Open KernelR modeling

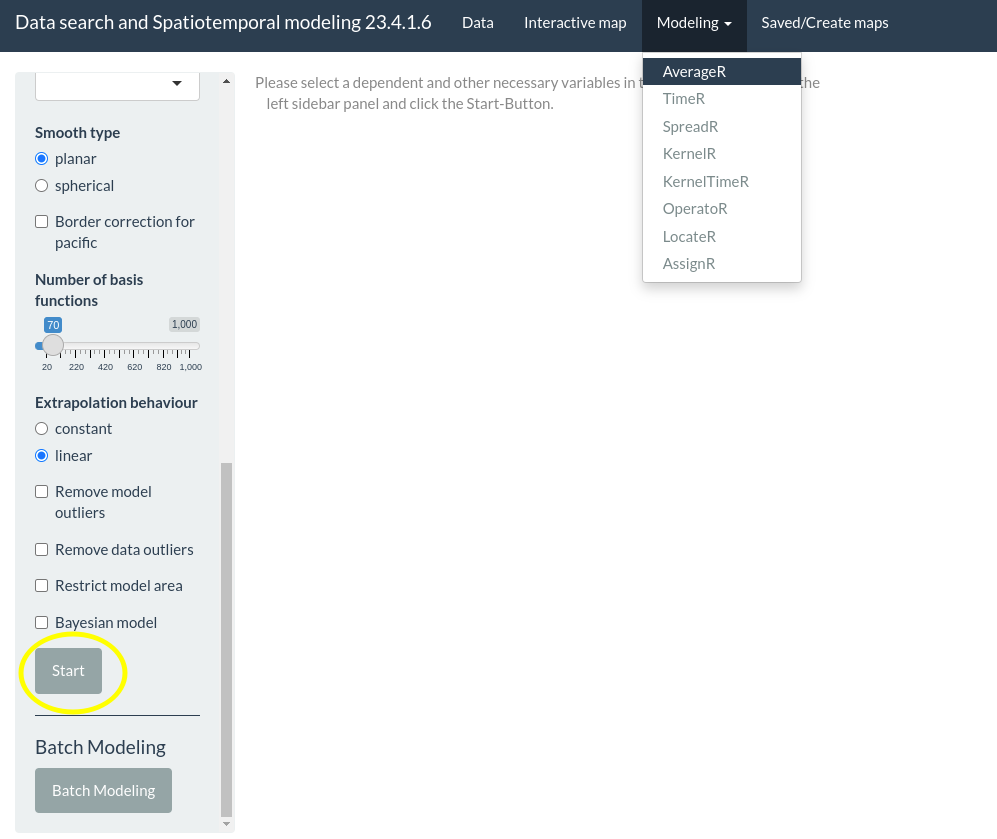coord(689,153)
